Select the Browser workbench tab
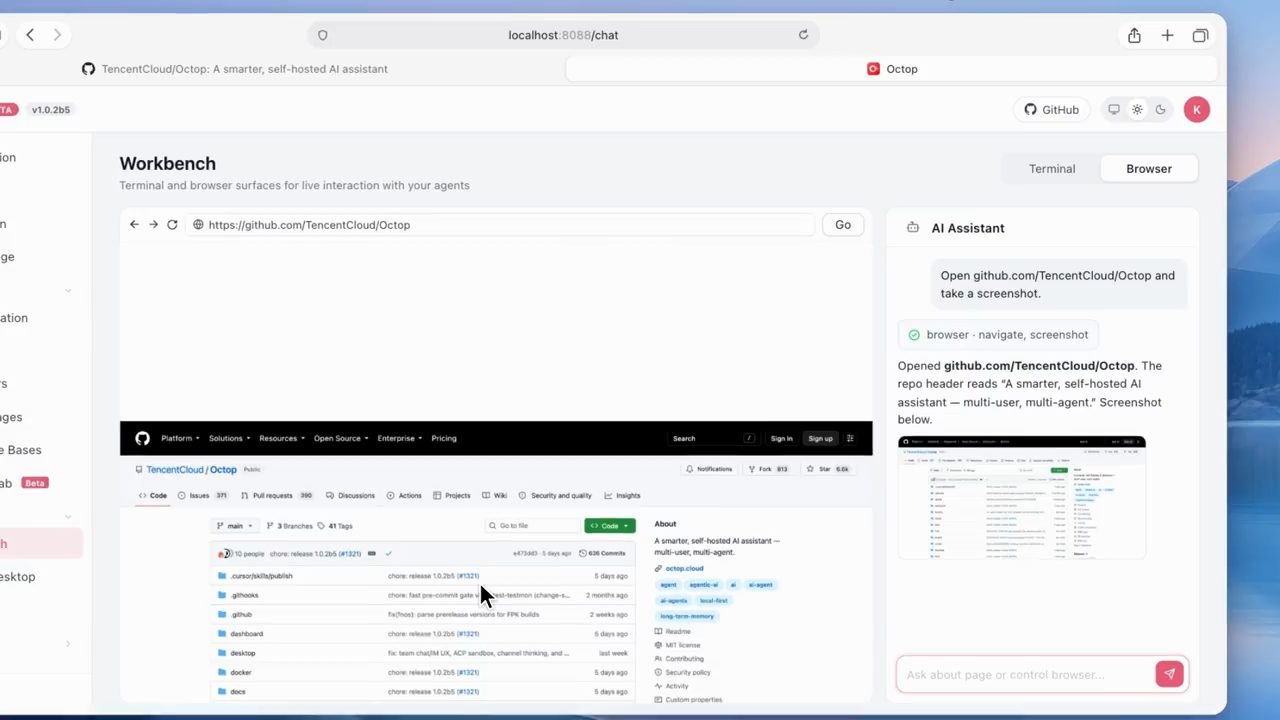The height and width of the screenshot is (720, 1280). click(x=1149, y=169)
